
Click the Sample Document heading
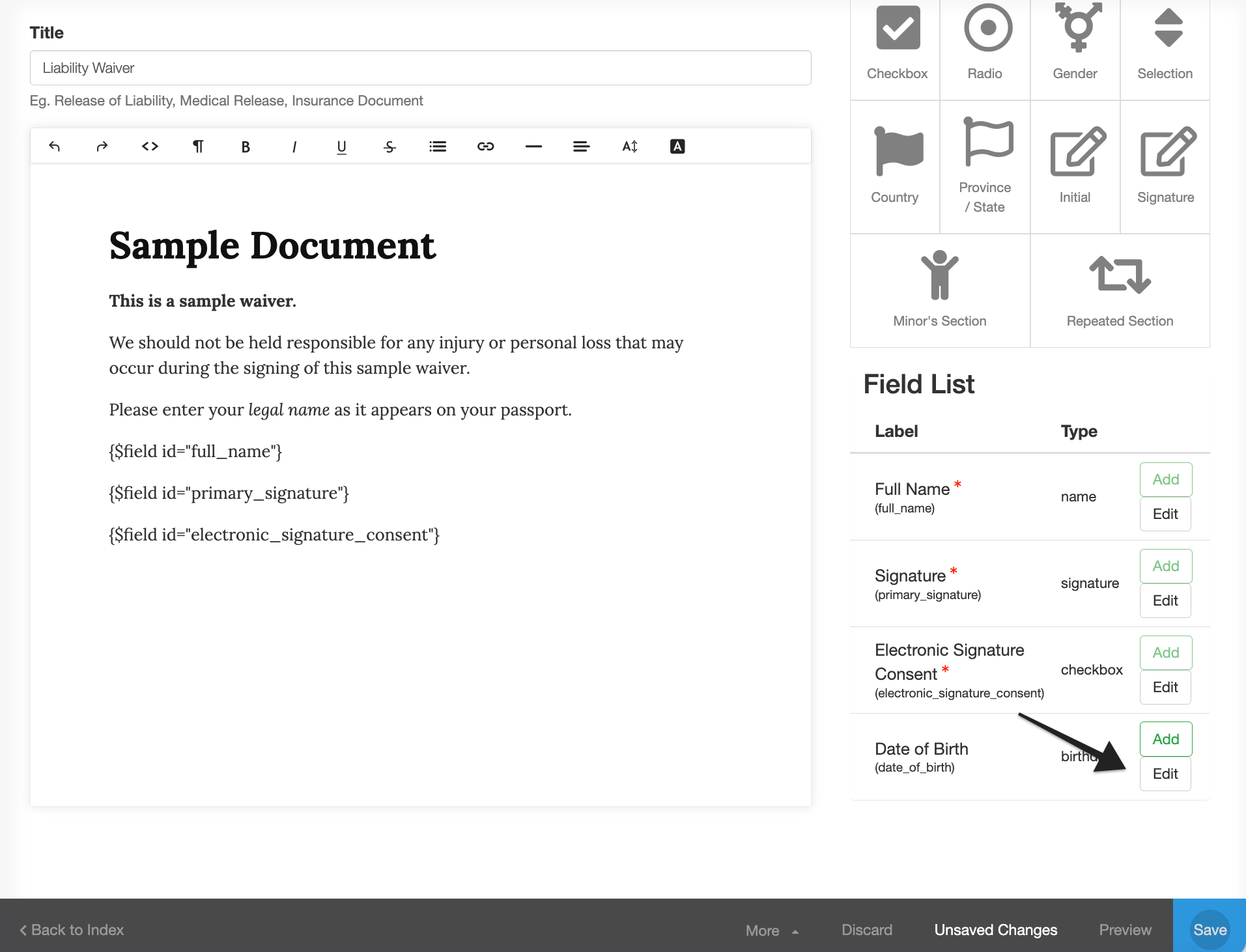click(272, 246)
